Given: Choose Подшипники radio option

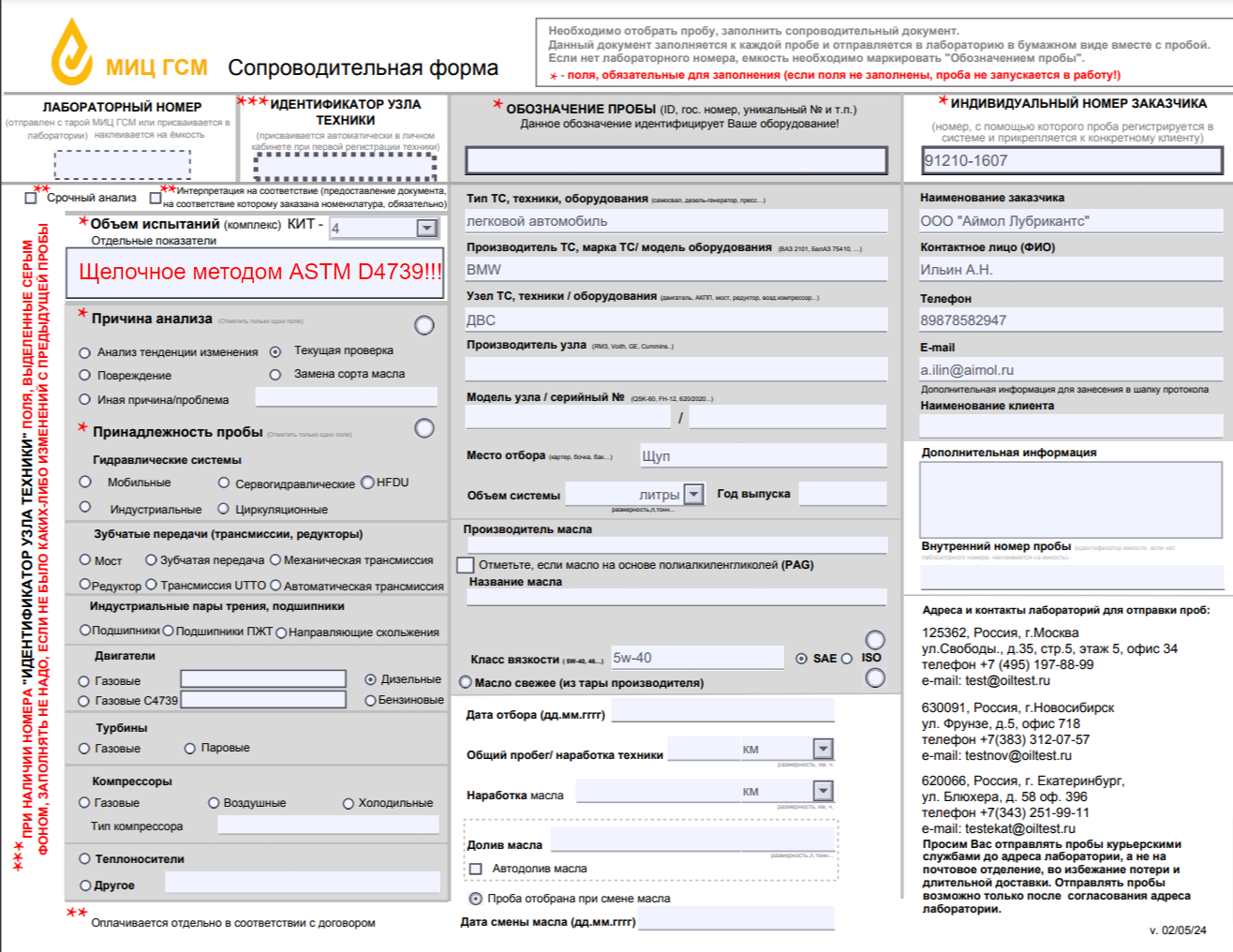Looking at the screenshot, I should (85, 631).
